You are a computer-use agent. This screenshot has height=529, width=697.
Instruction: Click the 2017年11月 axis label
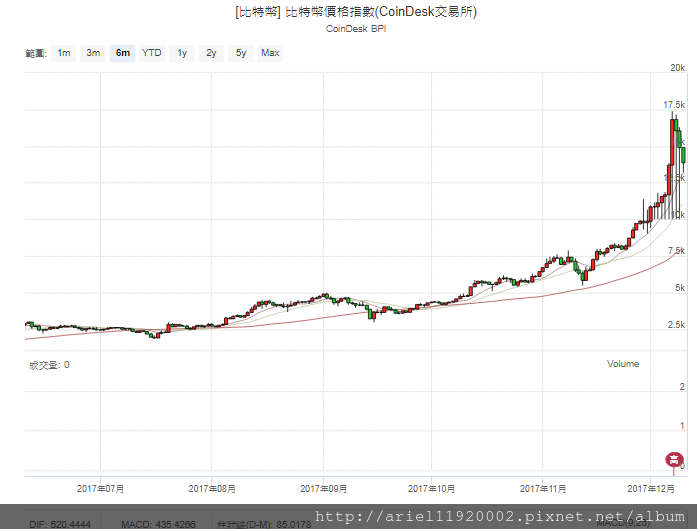tap(543, 489)
